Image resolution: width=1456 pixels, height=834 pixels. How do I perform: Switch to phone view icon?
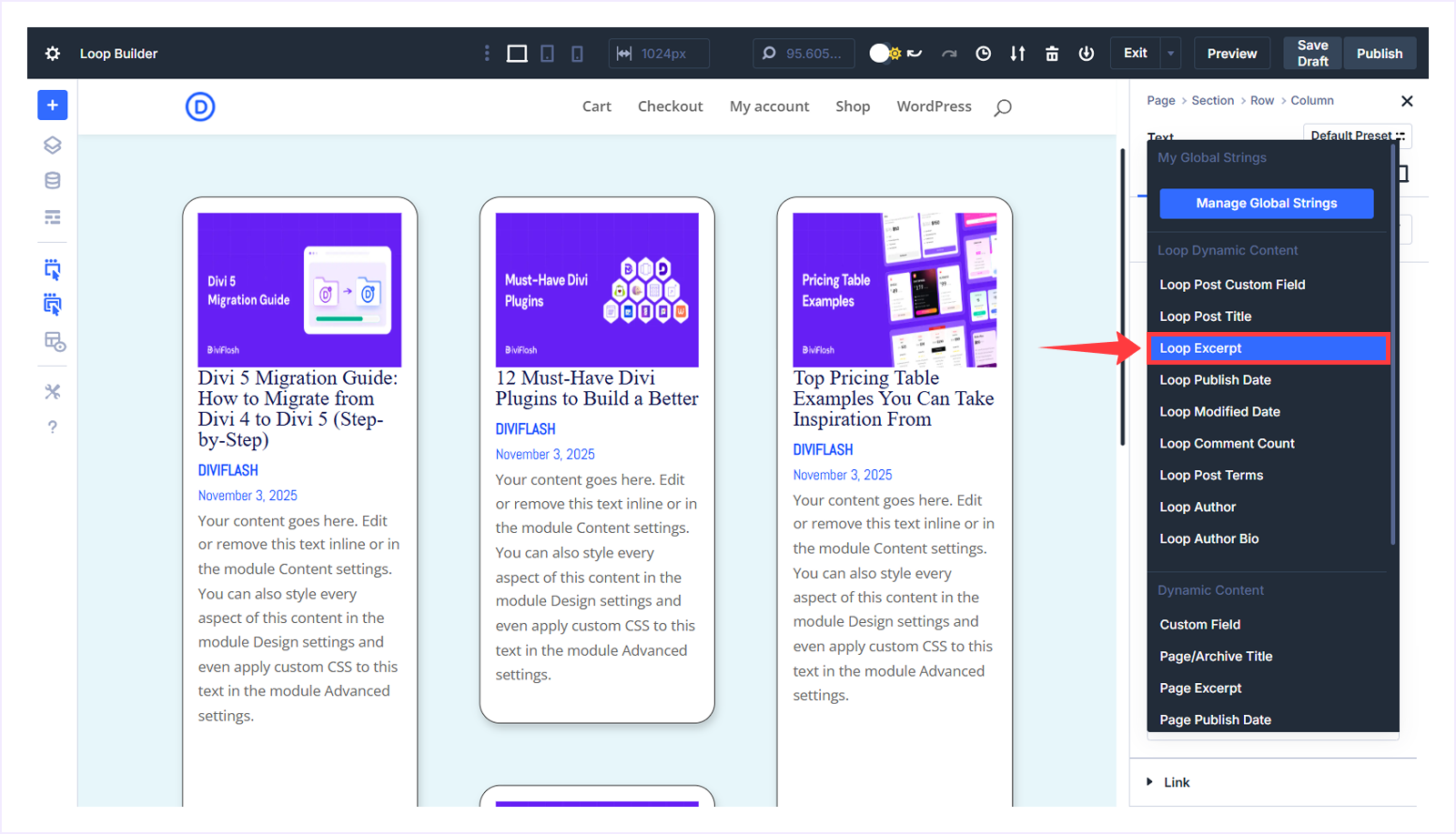coord(577,54)
